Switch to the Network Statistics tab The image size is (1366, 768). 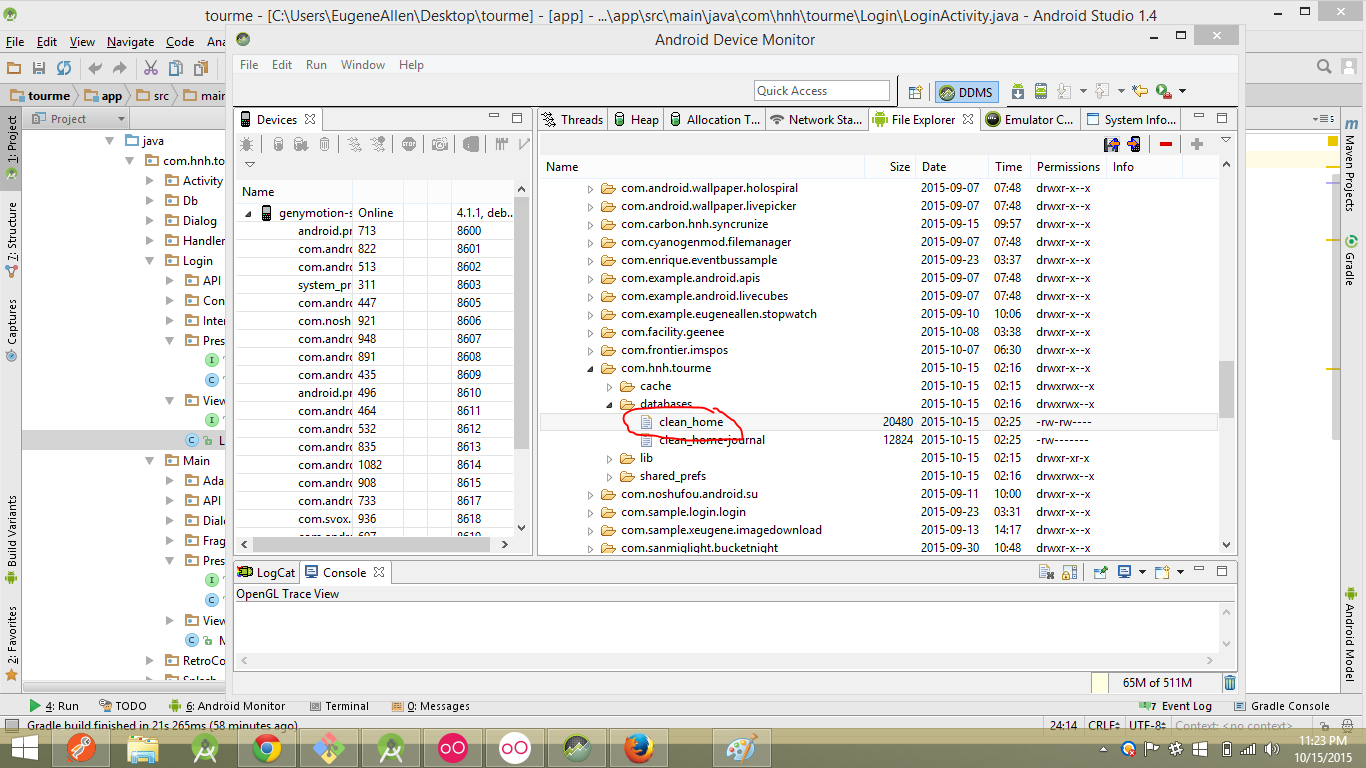(x=815, y=119)
